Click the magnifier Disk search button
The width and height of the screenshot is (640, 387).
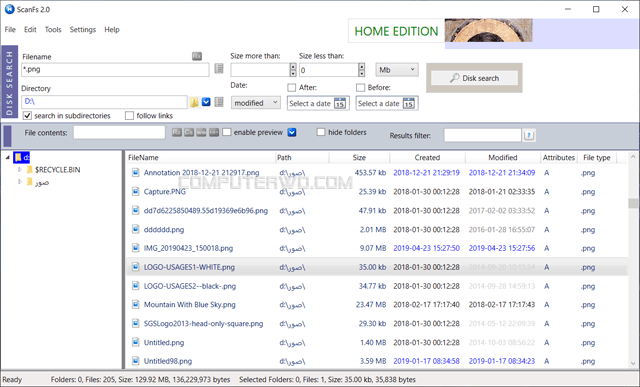[x=474, y=78]
